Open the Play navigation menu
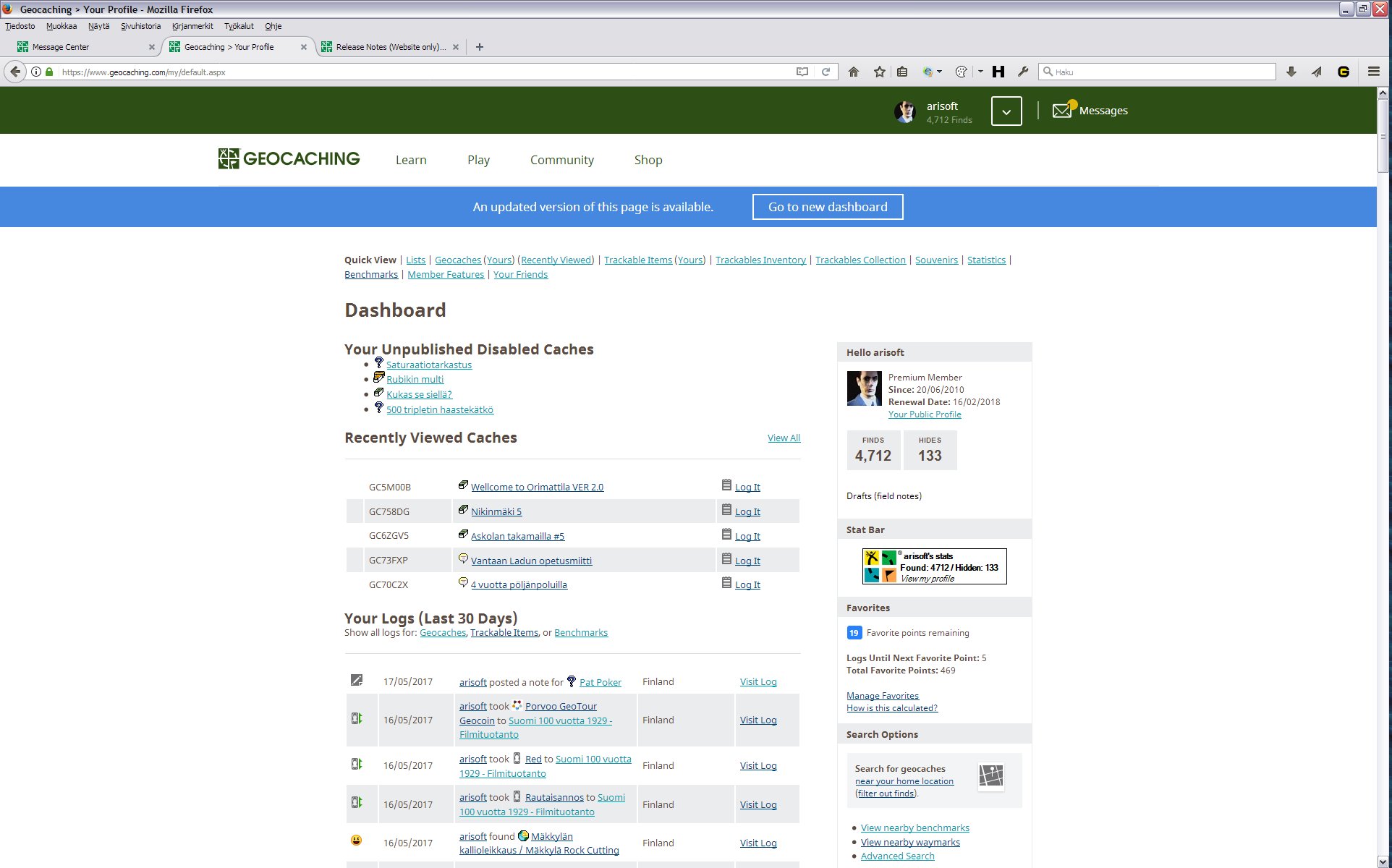Image resolution: width=1392 pixels, height=868 pixels. [478, 160]
